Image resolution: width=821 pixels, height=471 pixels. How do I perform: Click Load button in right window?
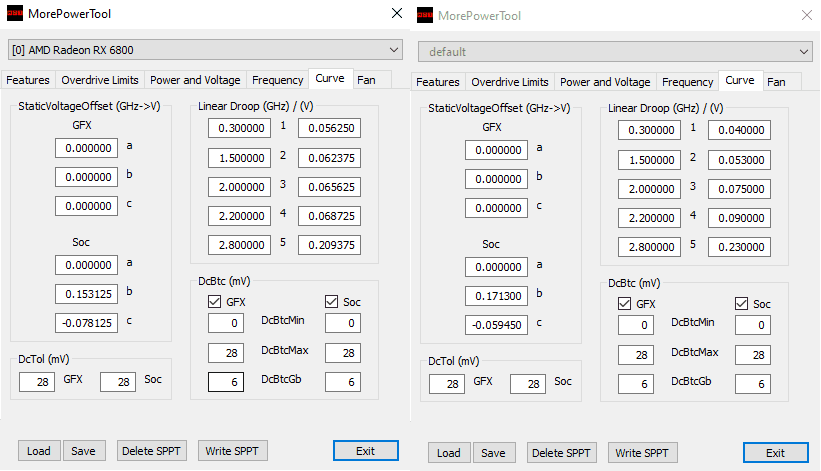[449, 453]
